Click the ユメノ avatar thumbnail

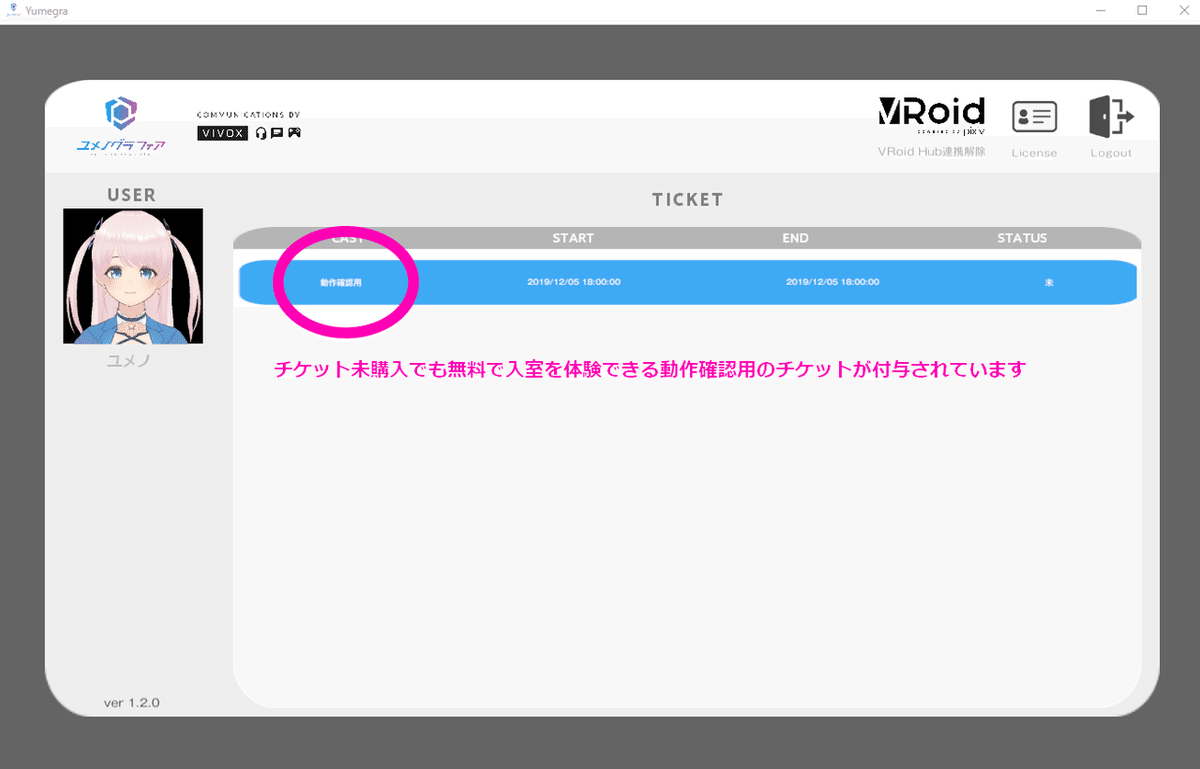coord(133,275)
